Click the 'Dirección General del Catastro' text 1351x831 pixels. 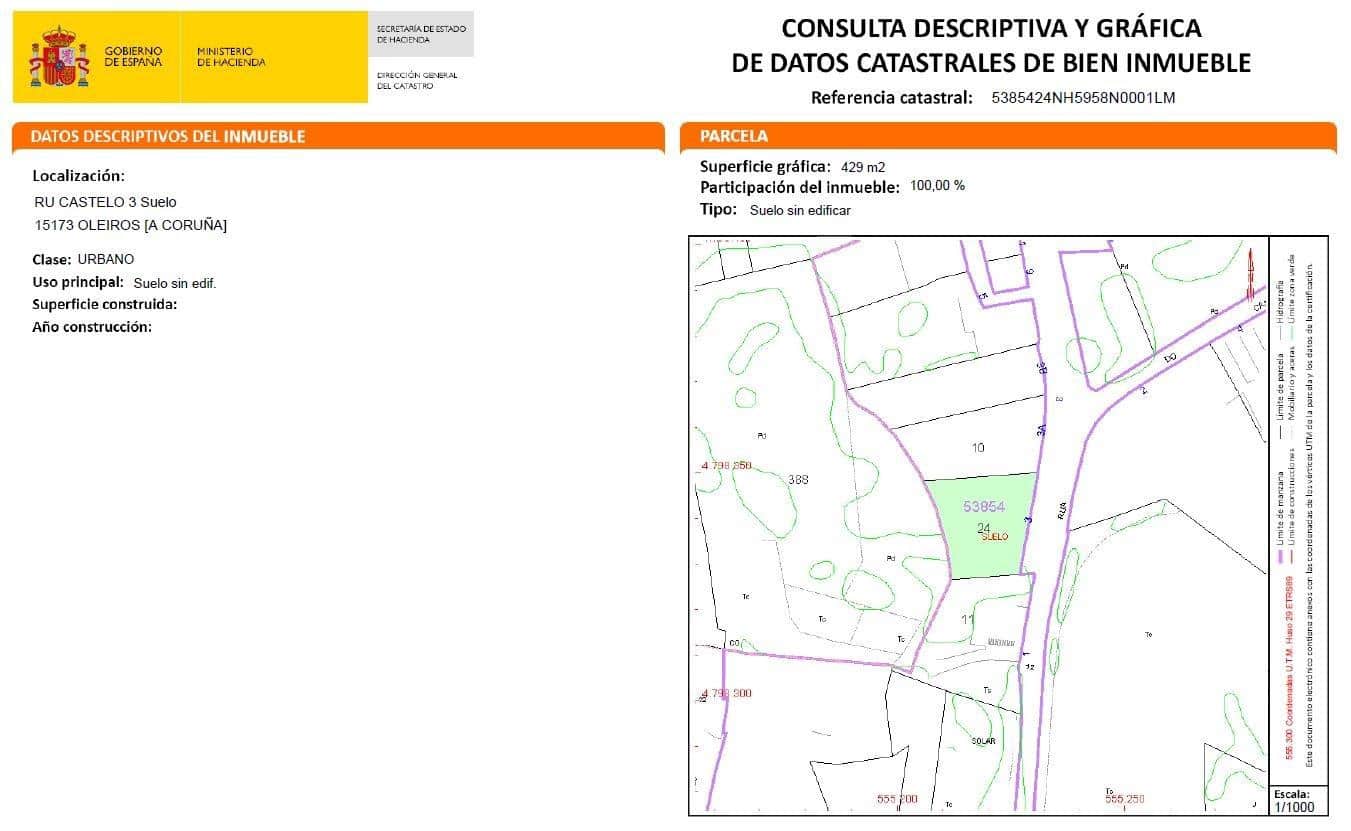click(417, 81)
